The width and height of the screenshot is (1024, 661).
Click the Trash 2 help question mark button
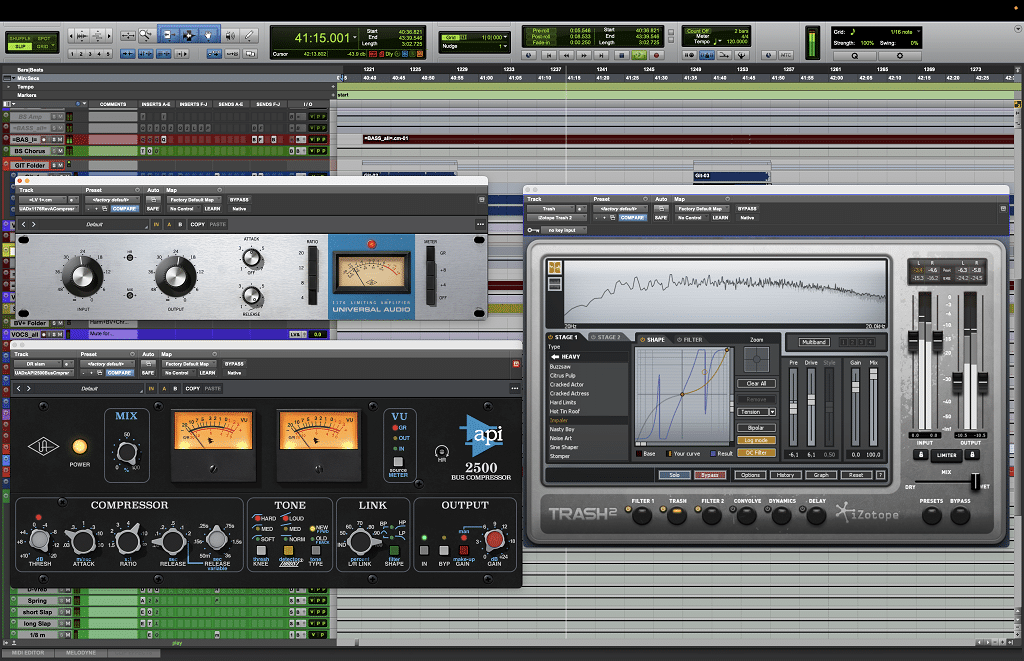[x=880, y=475]
